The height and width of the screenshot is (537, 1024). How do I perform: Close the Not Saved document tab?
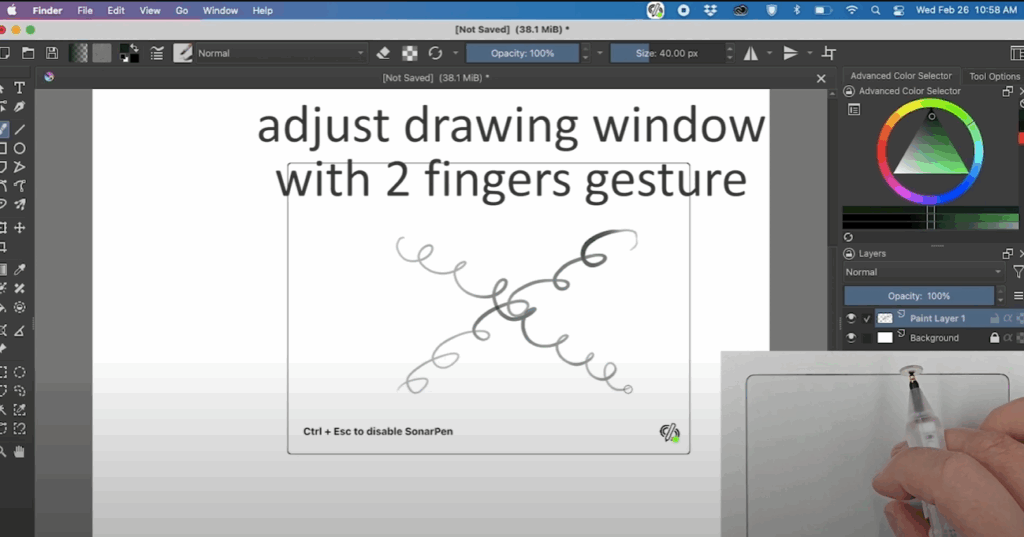click(821, 78)
